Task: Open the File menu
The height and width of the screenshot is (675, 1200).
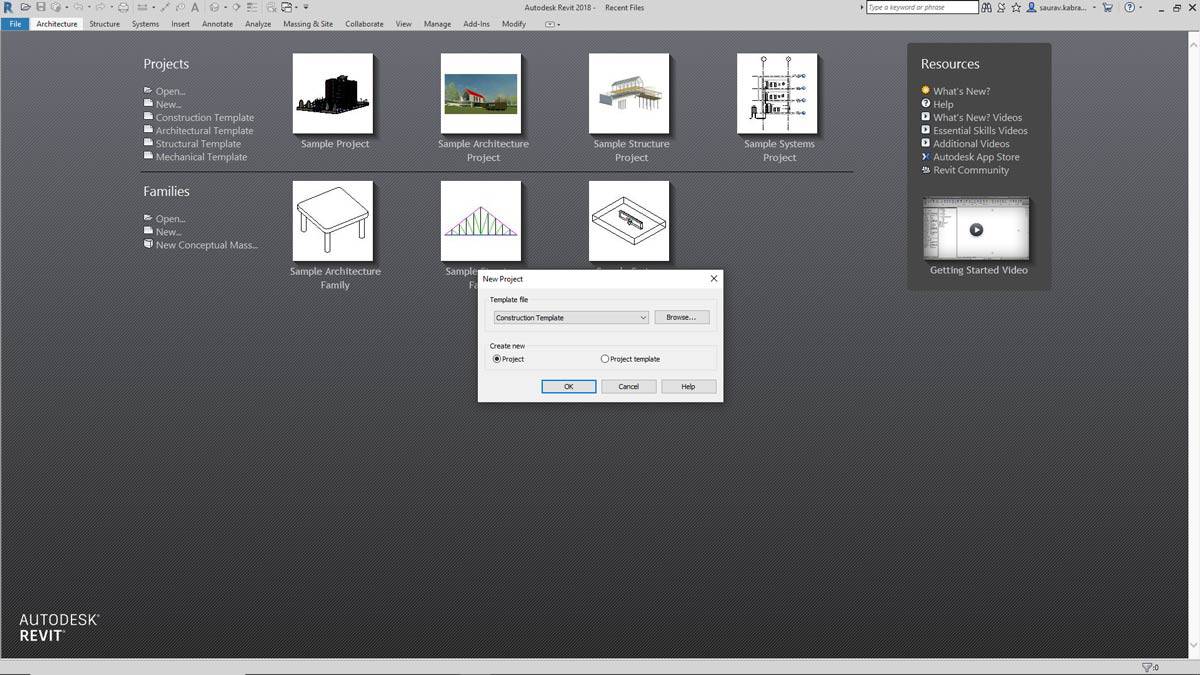Action: click(15, 24)
